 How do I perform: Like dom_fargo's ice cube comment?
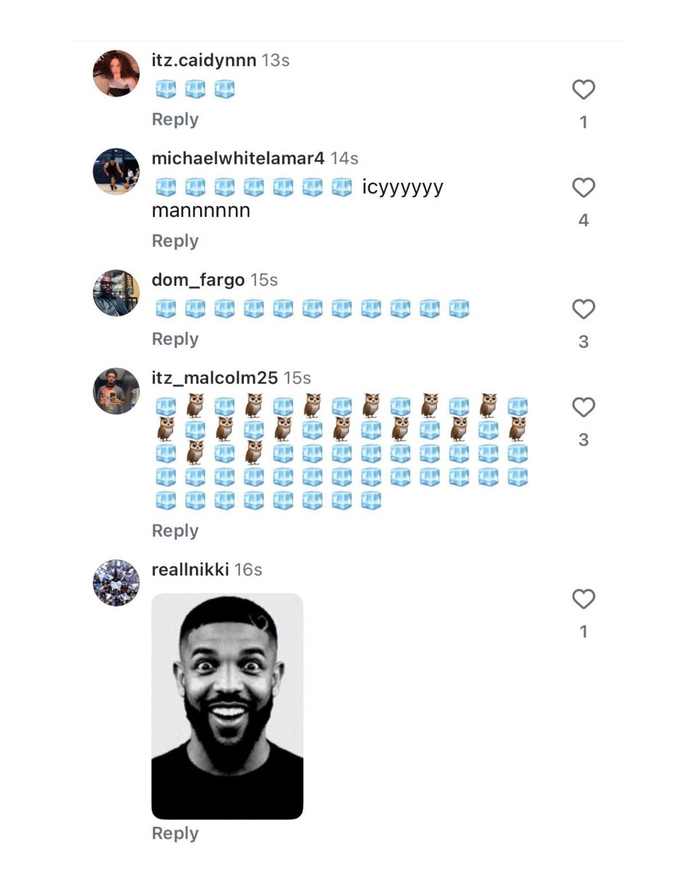pyautogui.click(x=583, y=309)
